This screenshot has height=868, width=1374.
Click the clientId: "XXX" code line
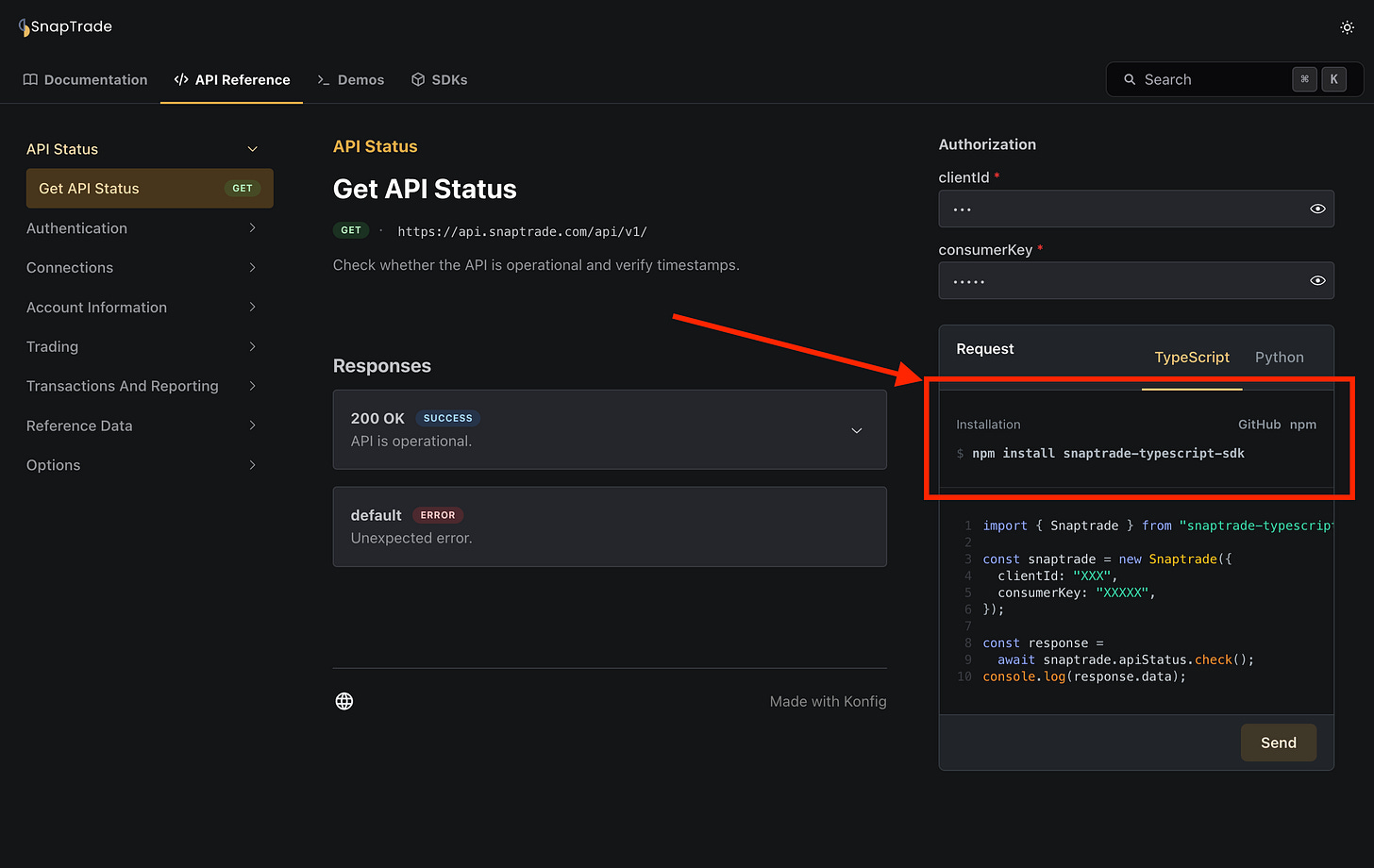(1058, 576)
